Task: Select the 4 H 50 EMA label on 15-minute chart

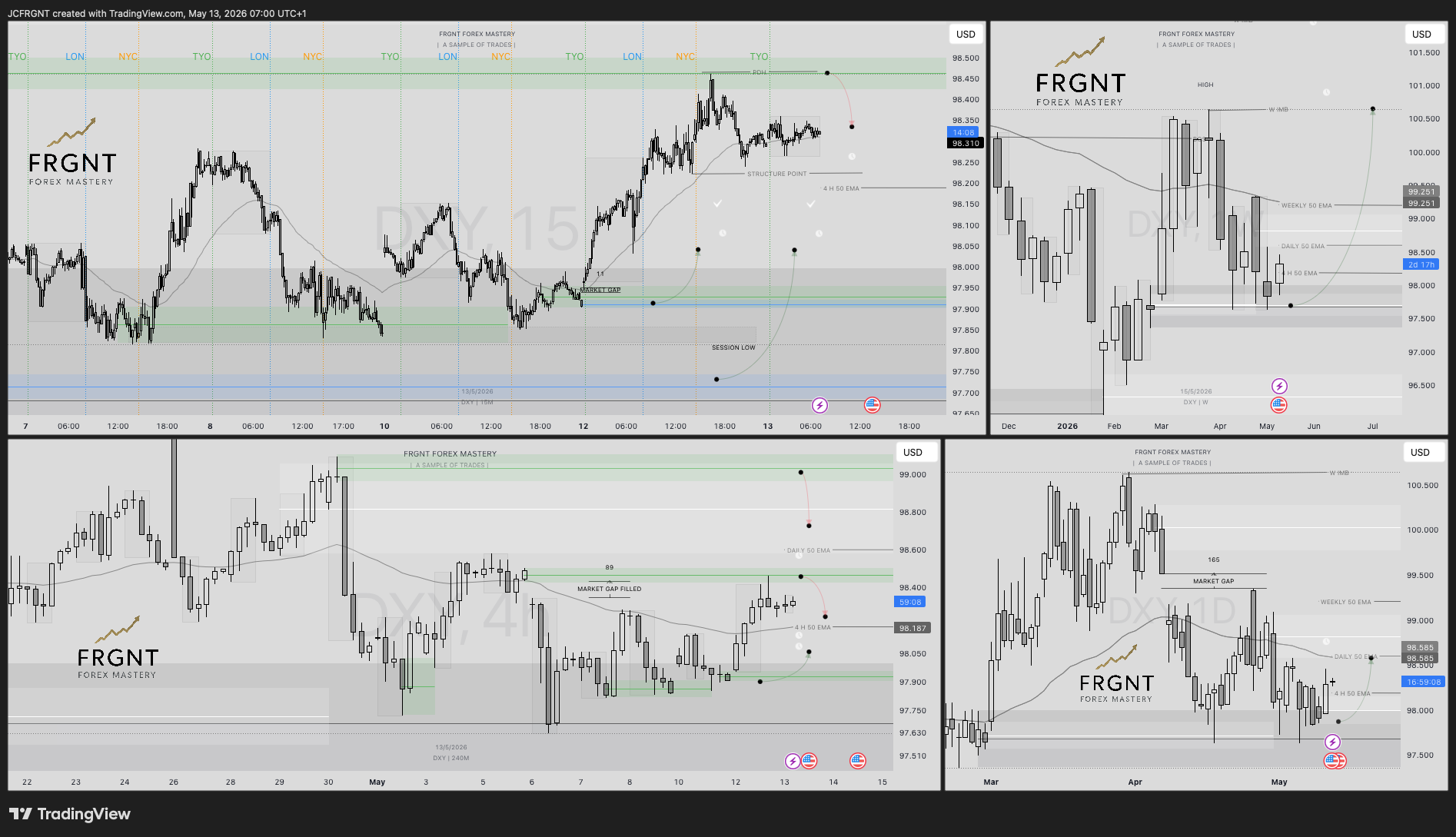Action: click(841, 188)
